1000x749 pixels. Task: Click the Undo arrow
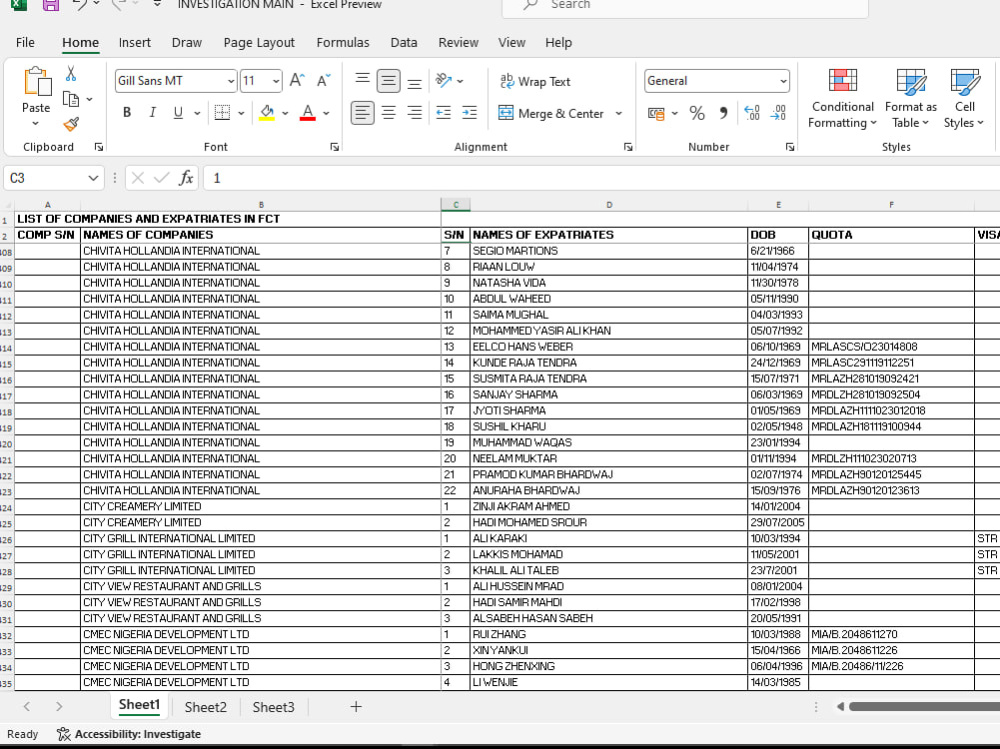(x=80, y=4)
